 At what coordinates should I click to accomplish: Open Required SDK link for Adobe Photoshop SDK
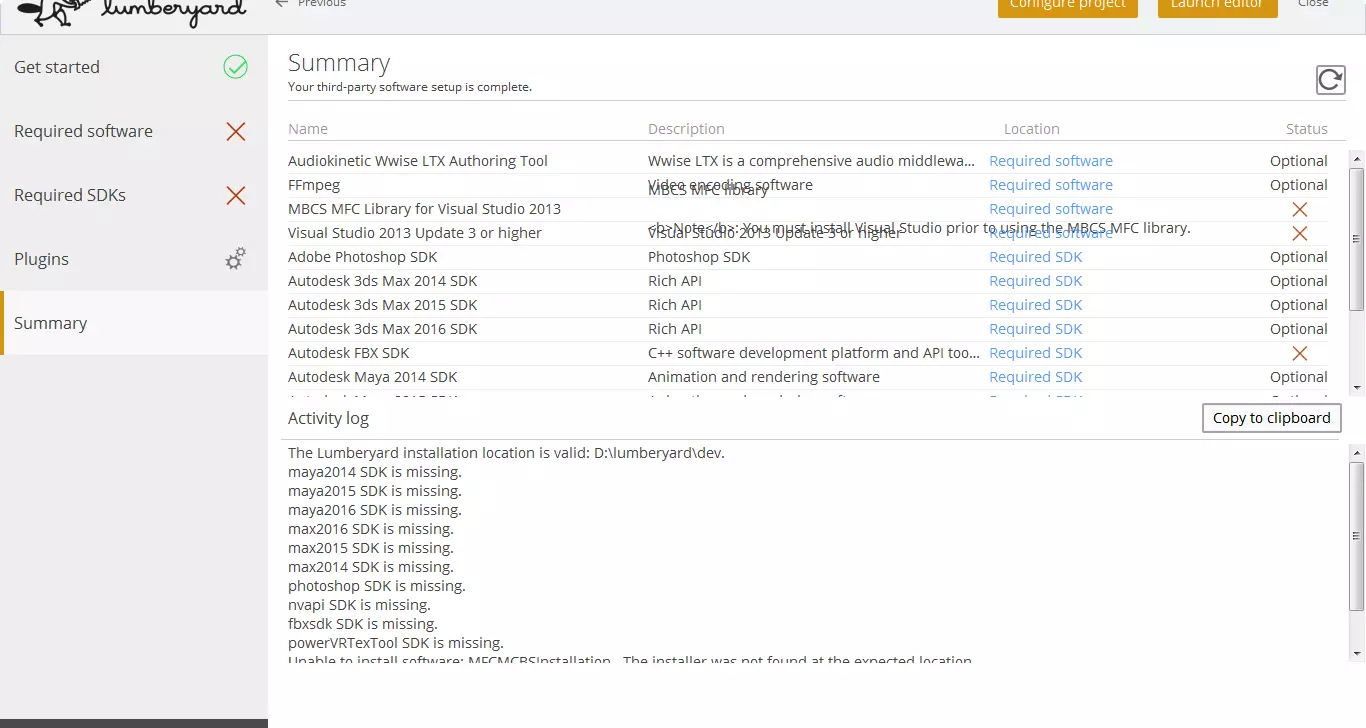tap(1035, 257)
